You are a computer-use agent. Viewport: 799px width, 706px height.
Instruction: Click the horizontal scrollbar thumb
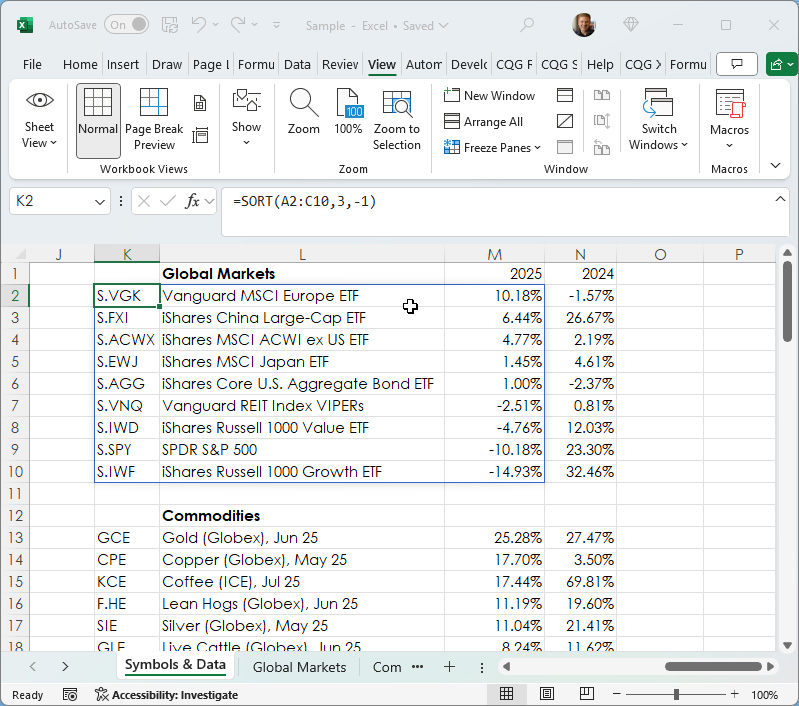coord(713,666)
